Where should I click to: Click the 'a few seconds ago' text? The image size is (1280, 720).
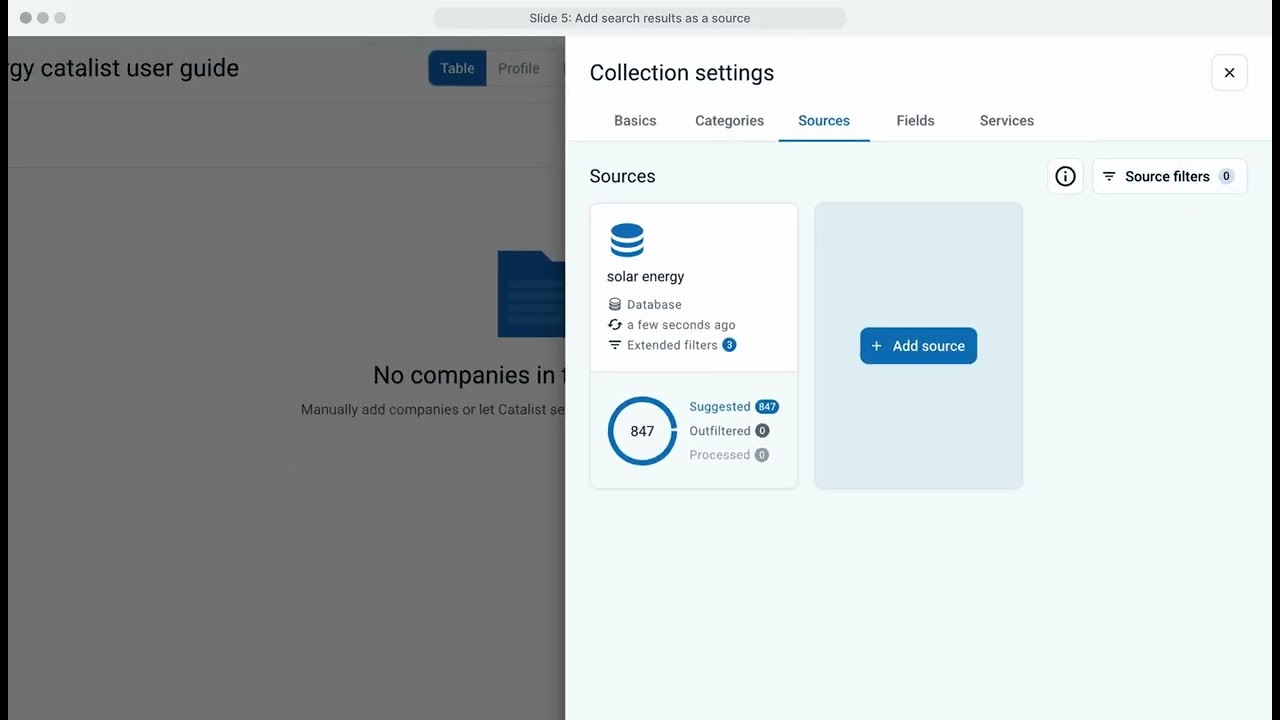coord(681,325)
